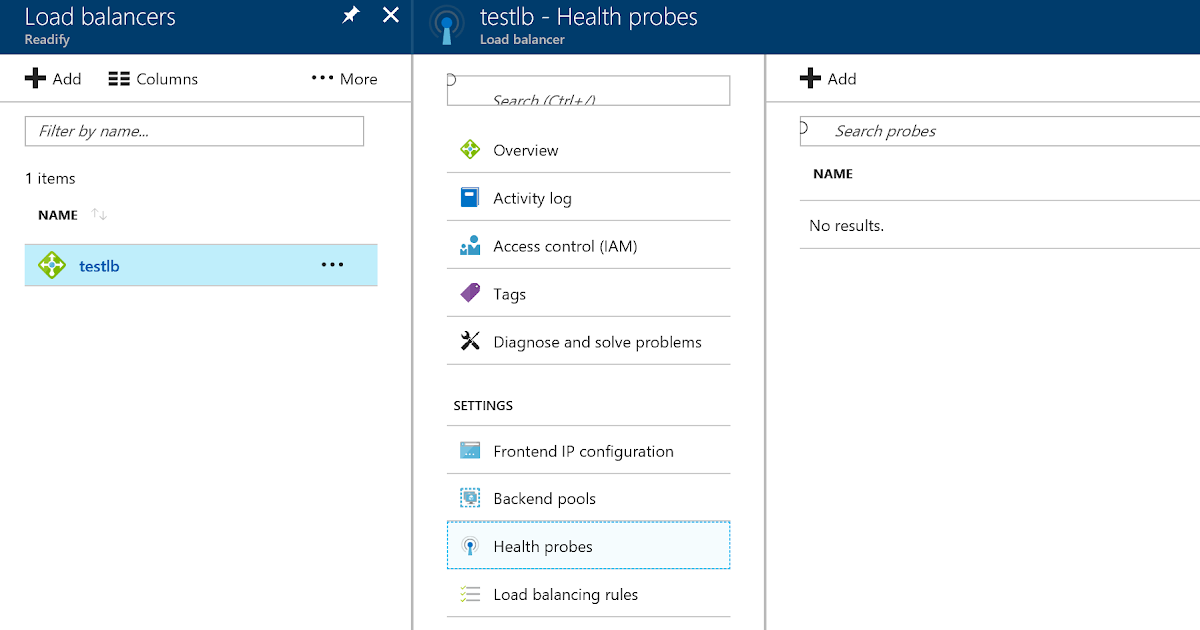Viewport: 1200px width, 630px height.
Task: Select the testlb load balancer row
Action: 201,265
